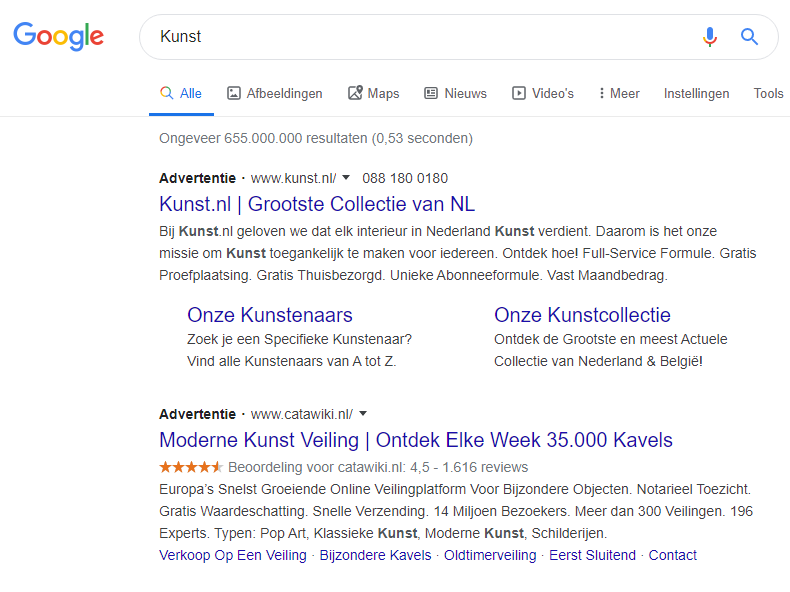Image resolution: width=790 pixels, height=592 pixels.
Task: Click the result count text 'Ongeveer 655.000.000 resultaten'
Action: [263, 138]
